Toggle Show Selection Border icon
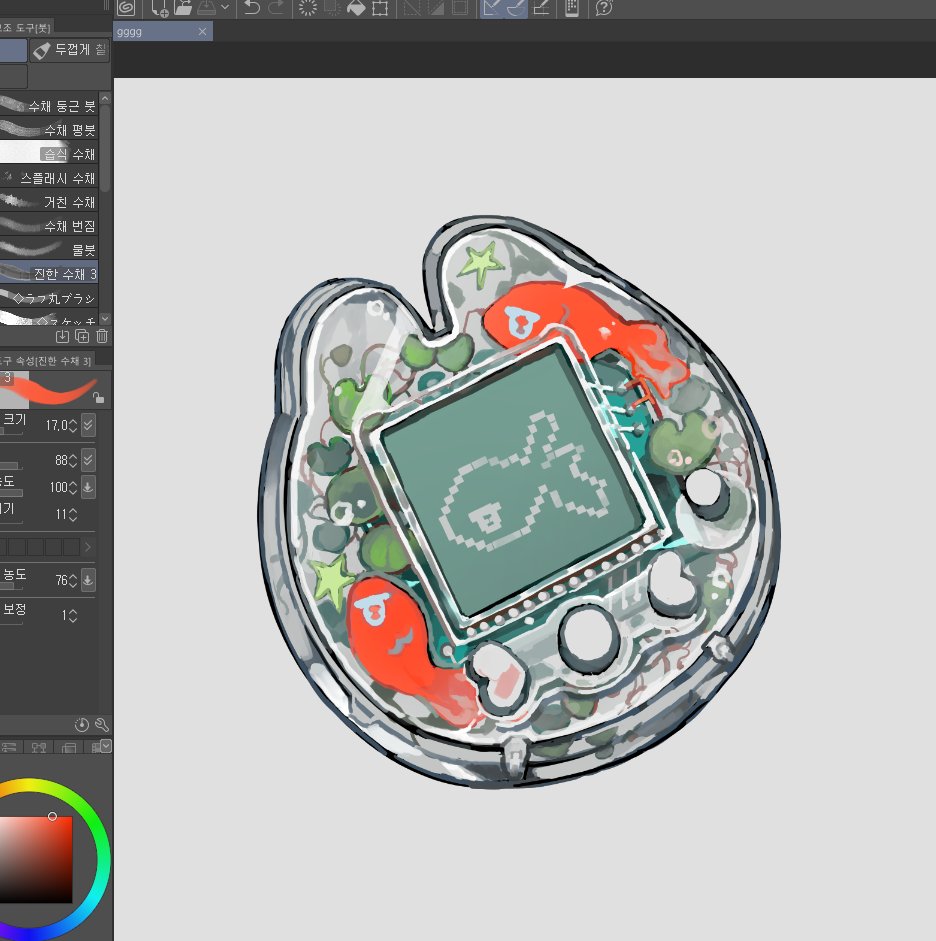 click(460, 8)
